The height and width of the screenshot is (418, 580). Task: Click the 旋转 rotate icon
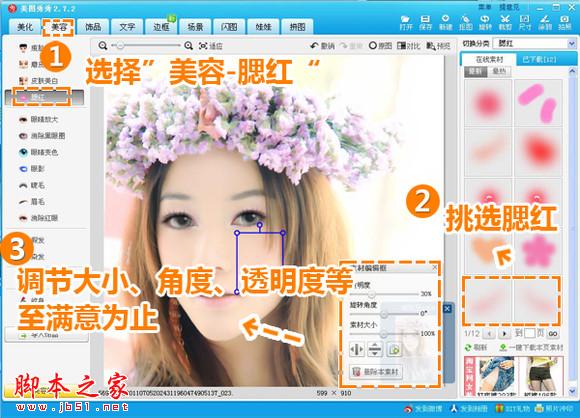(485, 23)
